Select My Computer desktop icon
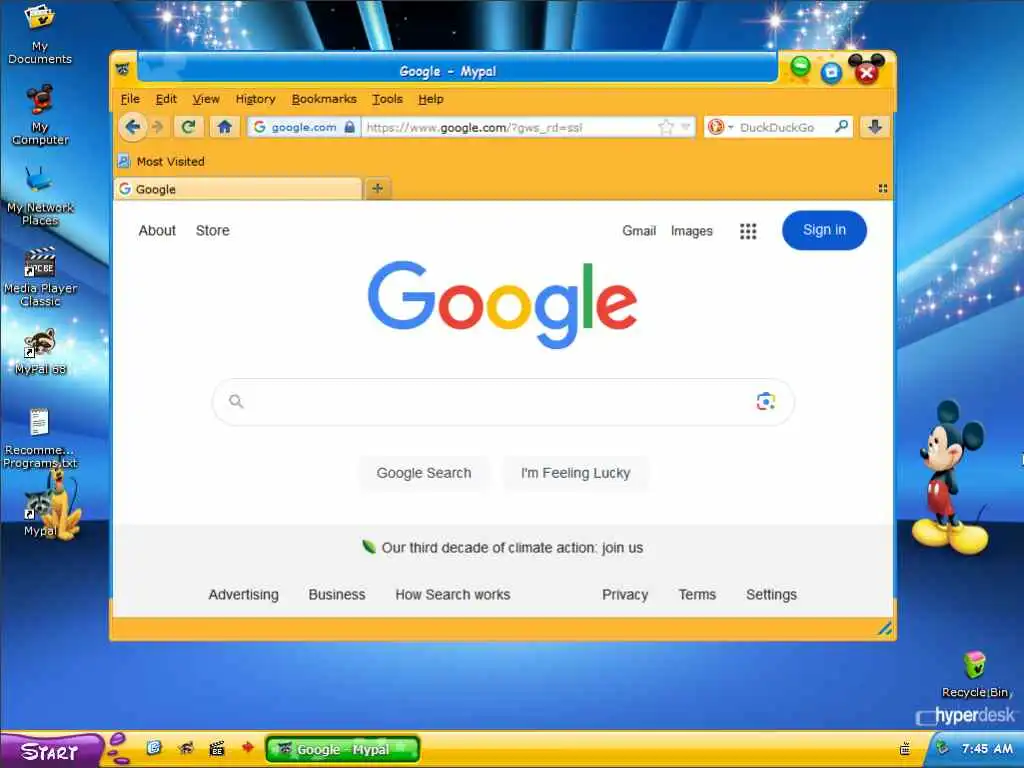Viewport: 1024px width, 768px height. [40, 115]
